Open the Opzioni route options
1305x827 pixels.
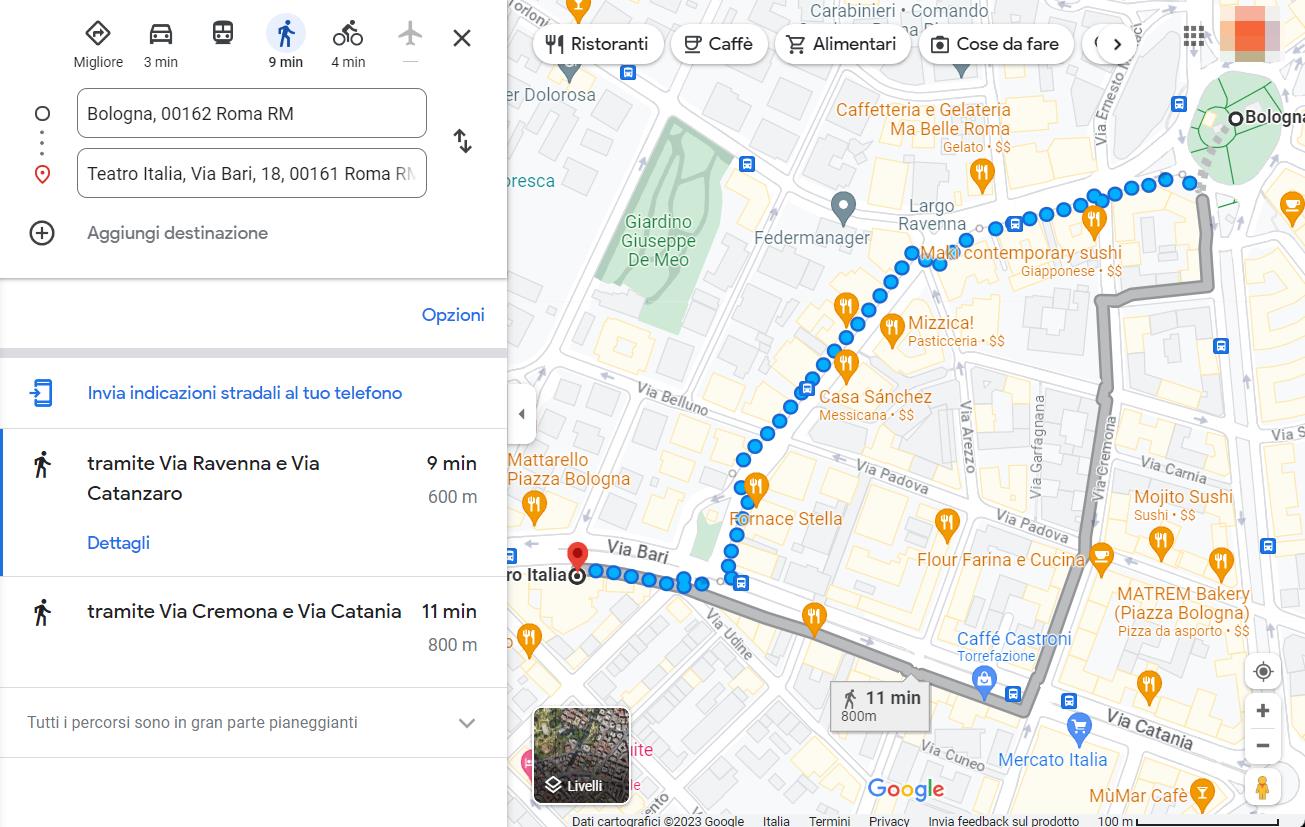point(453,315)
